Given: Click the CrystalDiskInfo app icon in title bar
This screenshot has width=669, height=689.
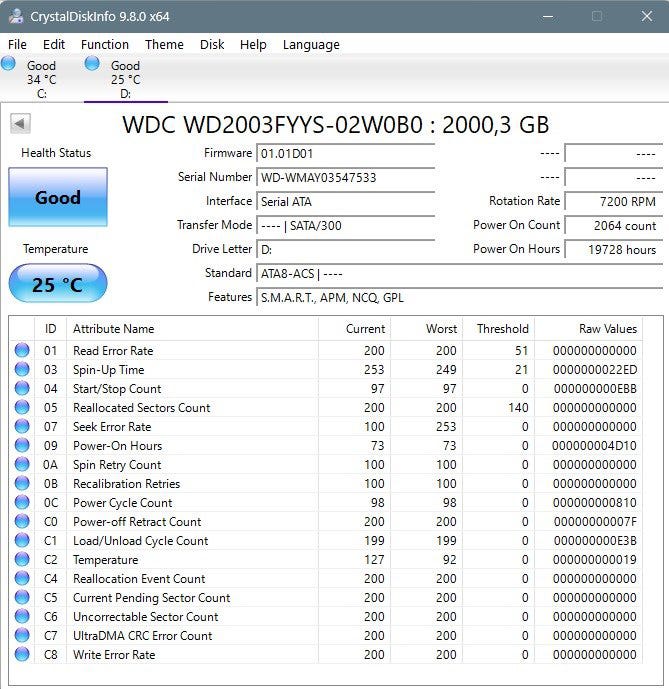Looking at the screenshot, I should pos(16,16).
